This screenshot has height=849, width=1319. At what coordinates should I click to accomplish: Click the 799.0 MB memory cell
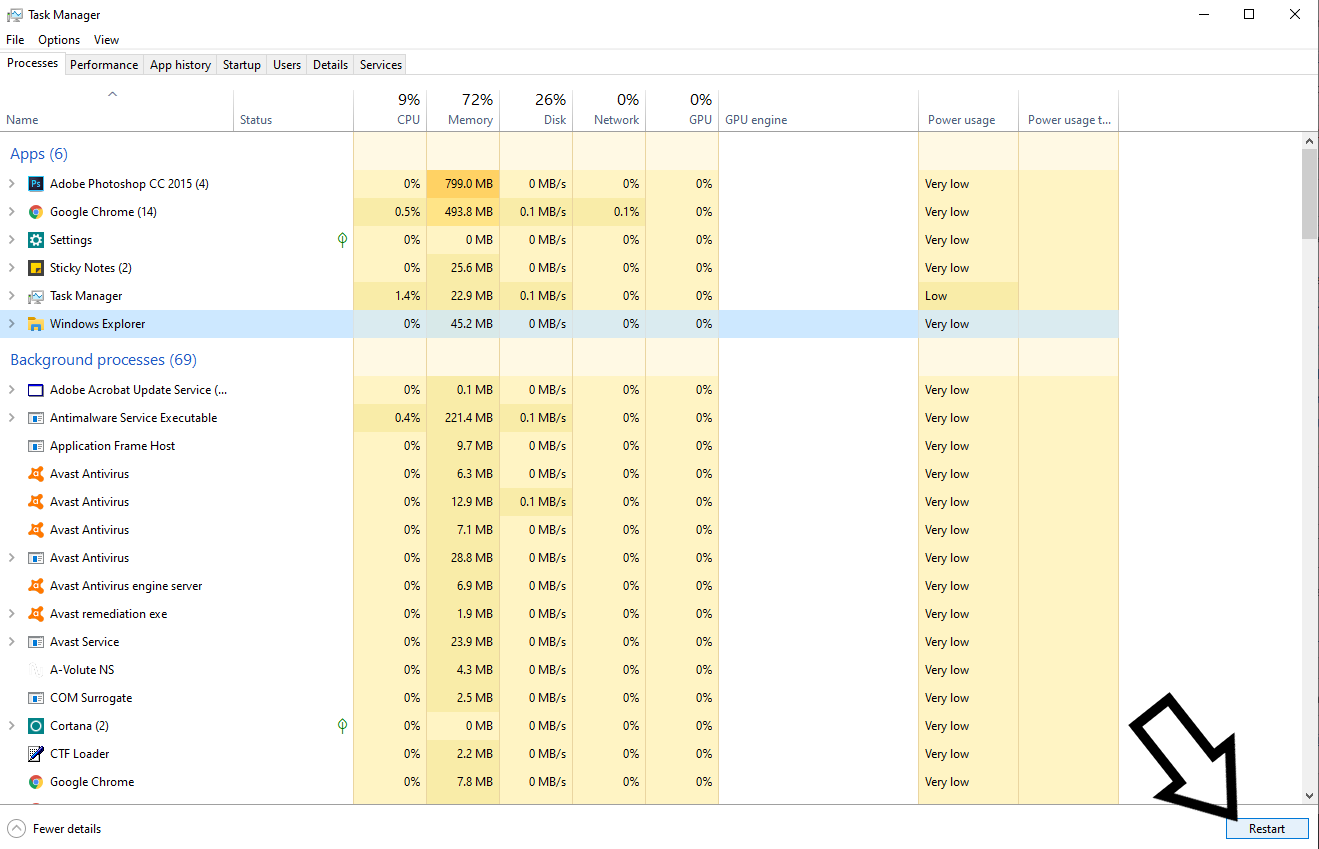coord(463,184)
